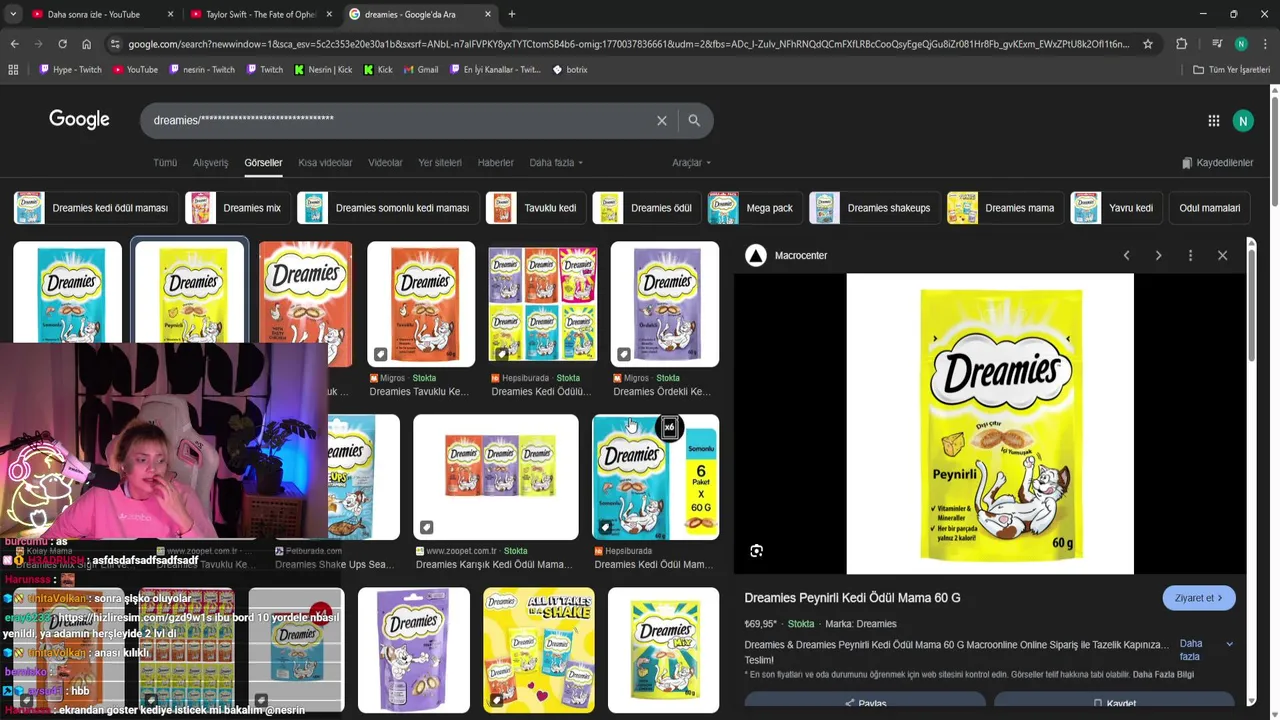Select the zoopet Dreamies Karışık thumbnail

496,477
